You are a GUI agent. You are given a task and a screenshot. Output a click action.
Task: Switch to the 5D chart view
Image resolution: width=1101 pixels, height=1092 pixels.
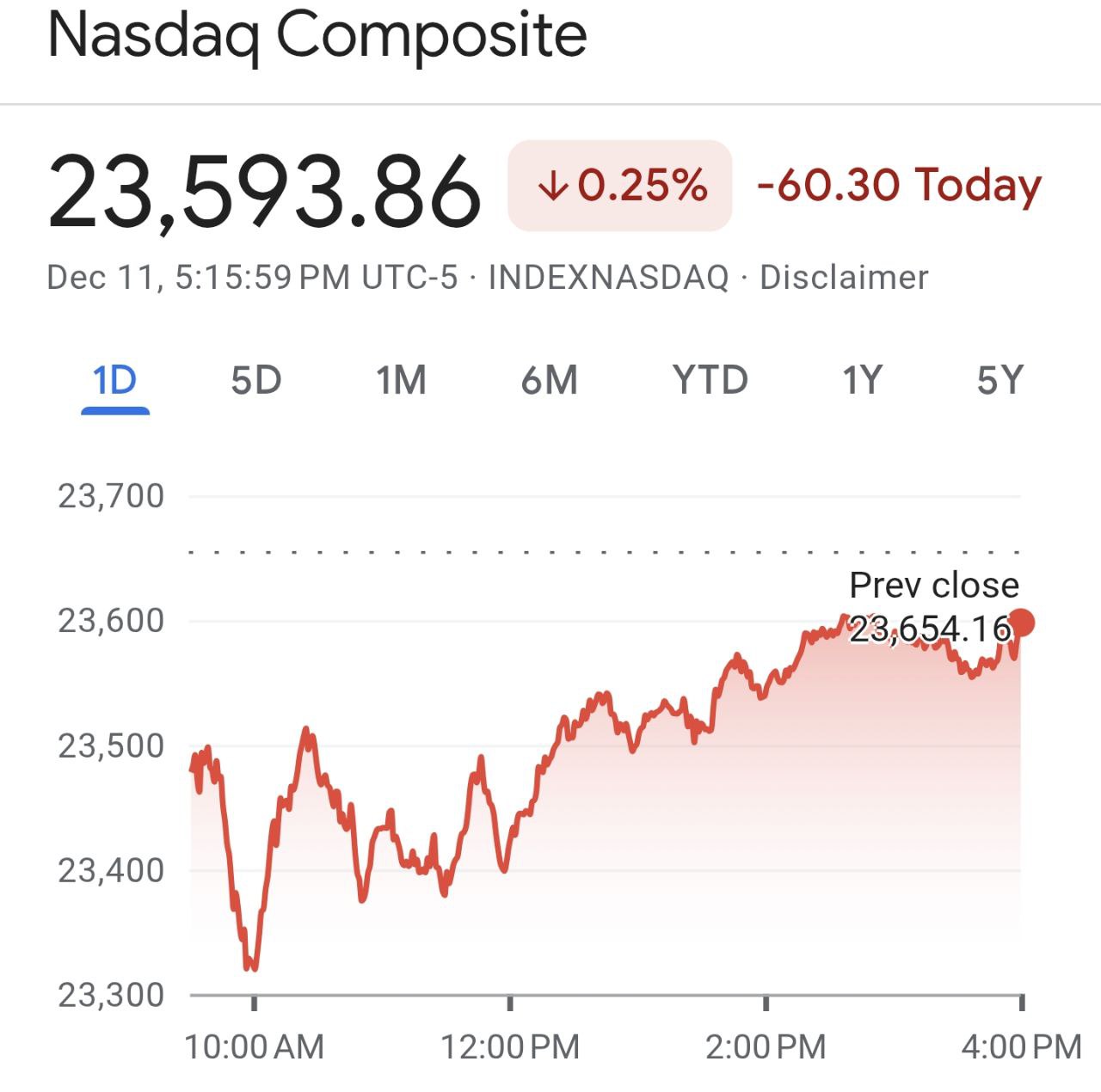click(255, 380)
